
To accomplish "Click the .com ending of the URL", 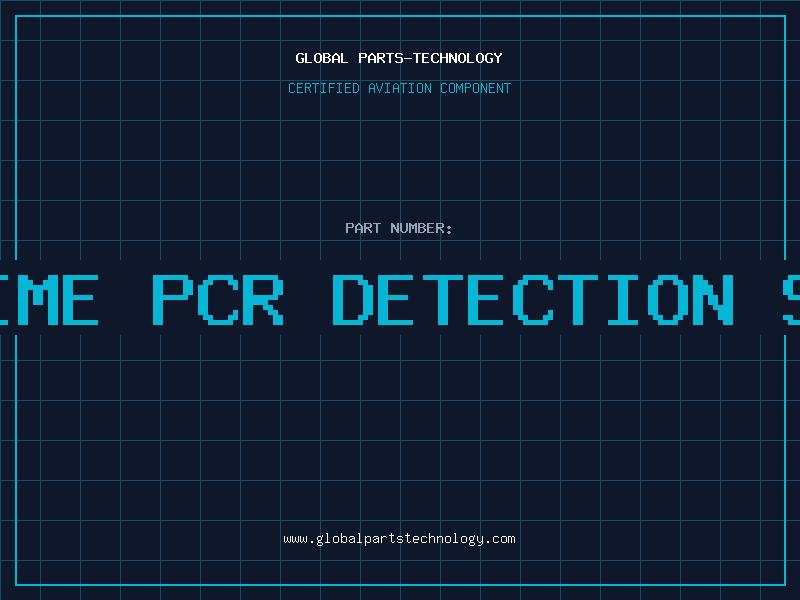I will (500, 539).
